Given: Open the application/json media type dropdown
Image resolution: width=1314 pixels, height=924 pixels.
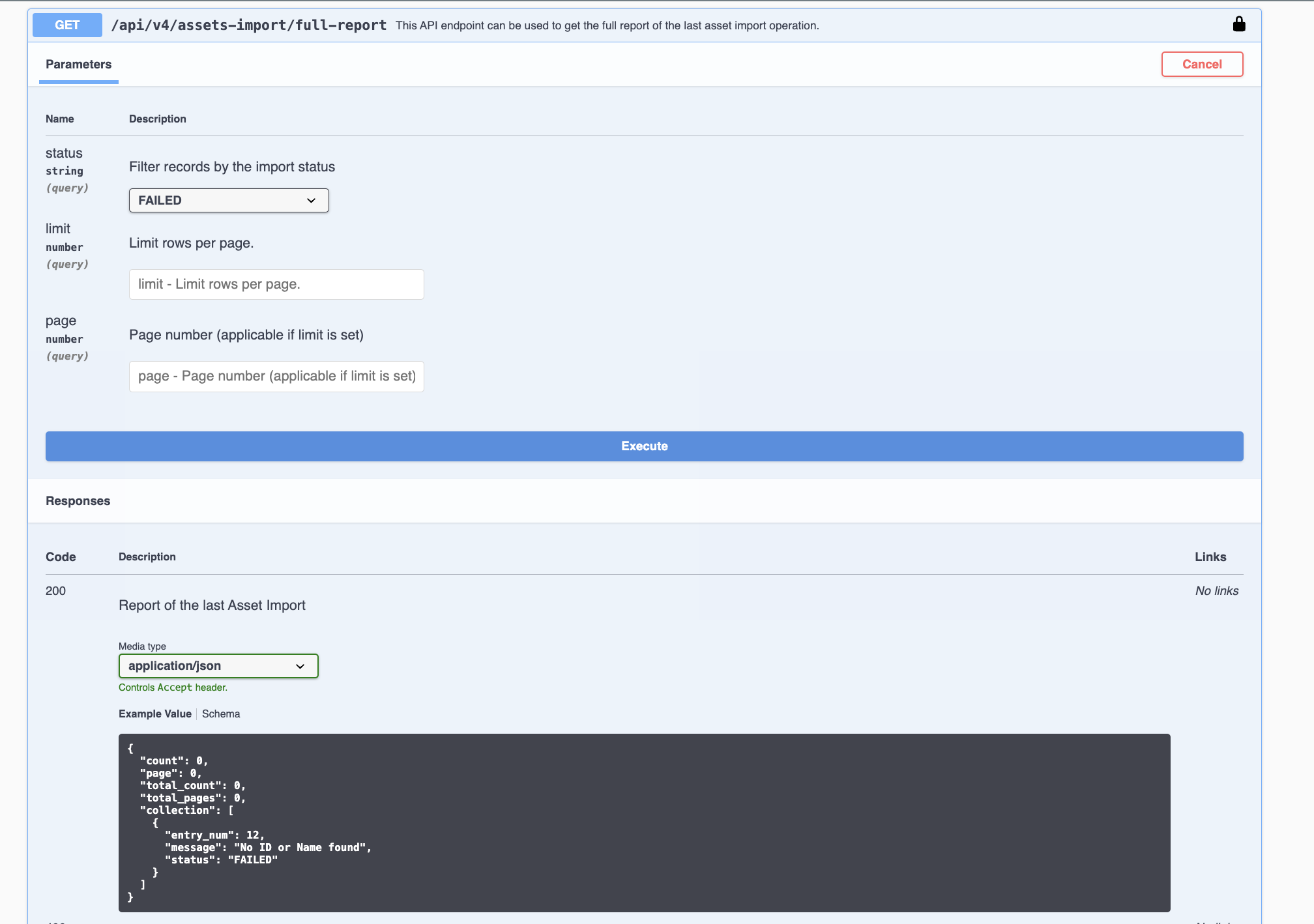Looking at the screenshot, I should coord(218,666).
